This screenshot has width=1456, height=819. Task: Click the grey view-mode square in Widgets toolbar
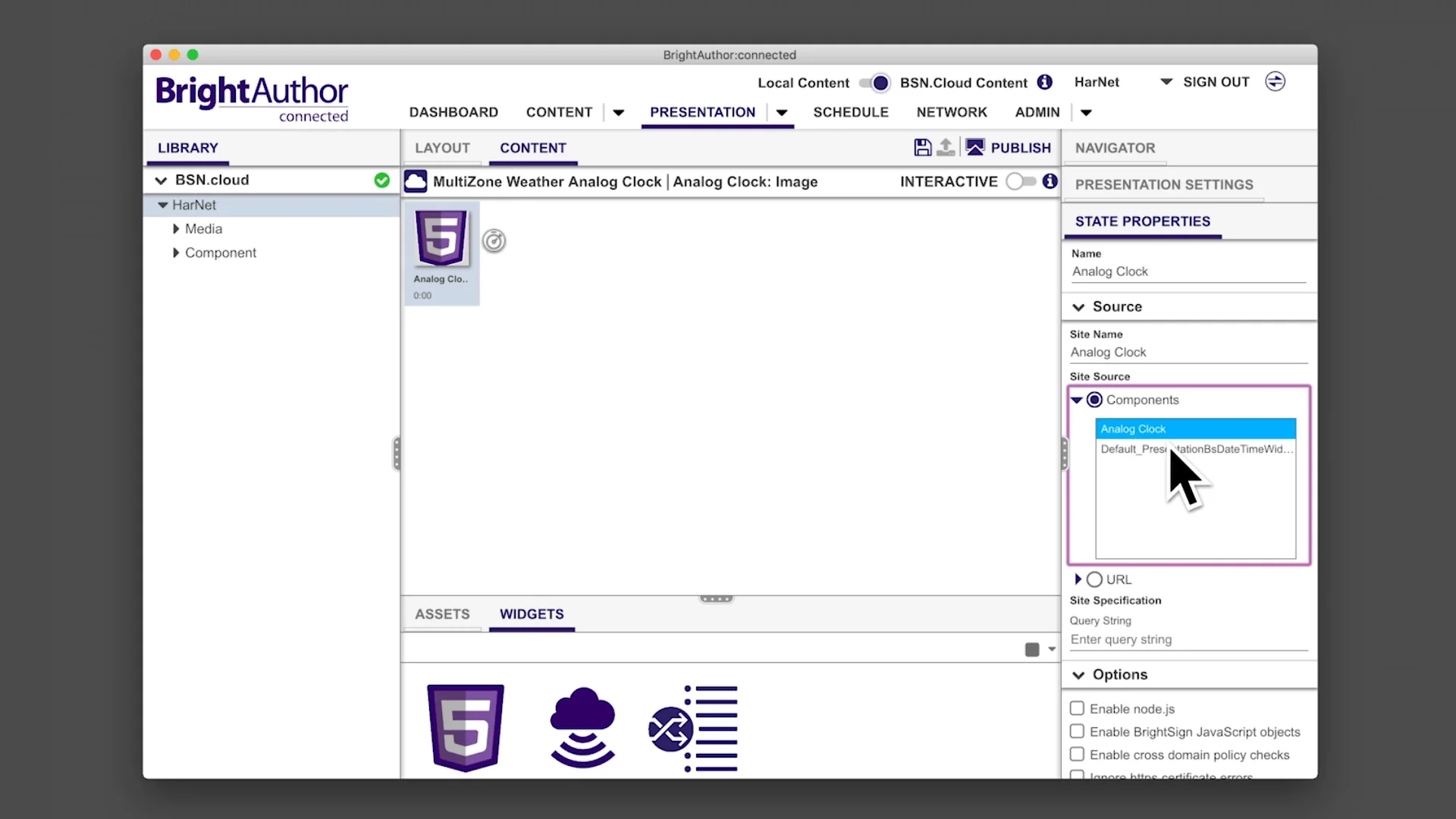pyautogui.click(x=1032, y=650)
